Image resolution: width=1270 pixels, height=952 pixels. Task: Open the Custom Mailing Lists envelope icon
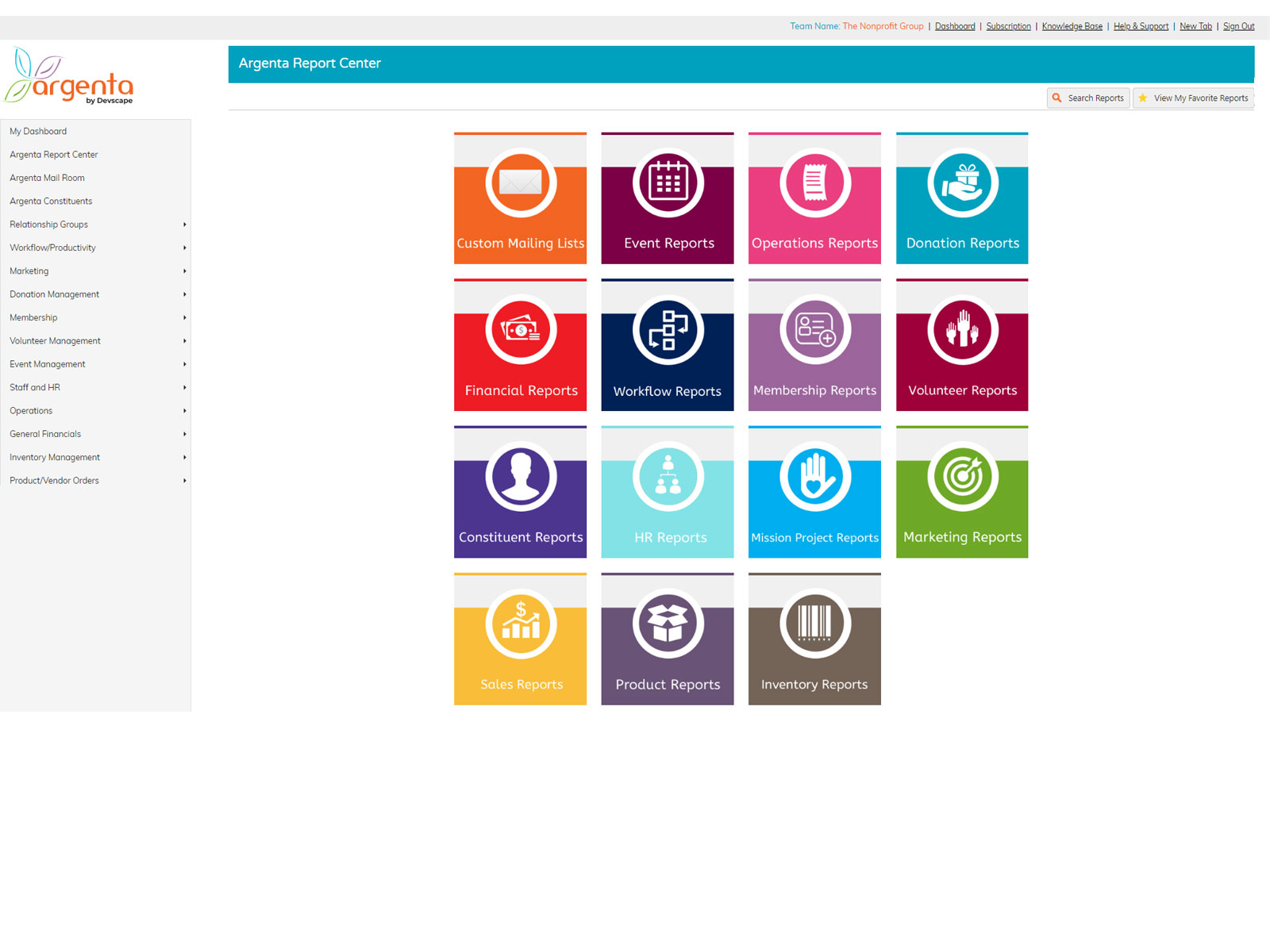521,182
